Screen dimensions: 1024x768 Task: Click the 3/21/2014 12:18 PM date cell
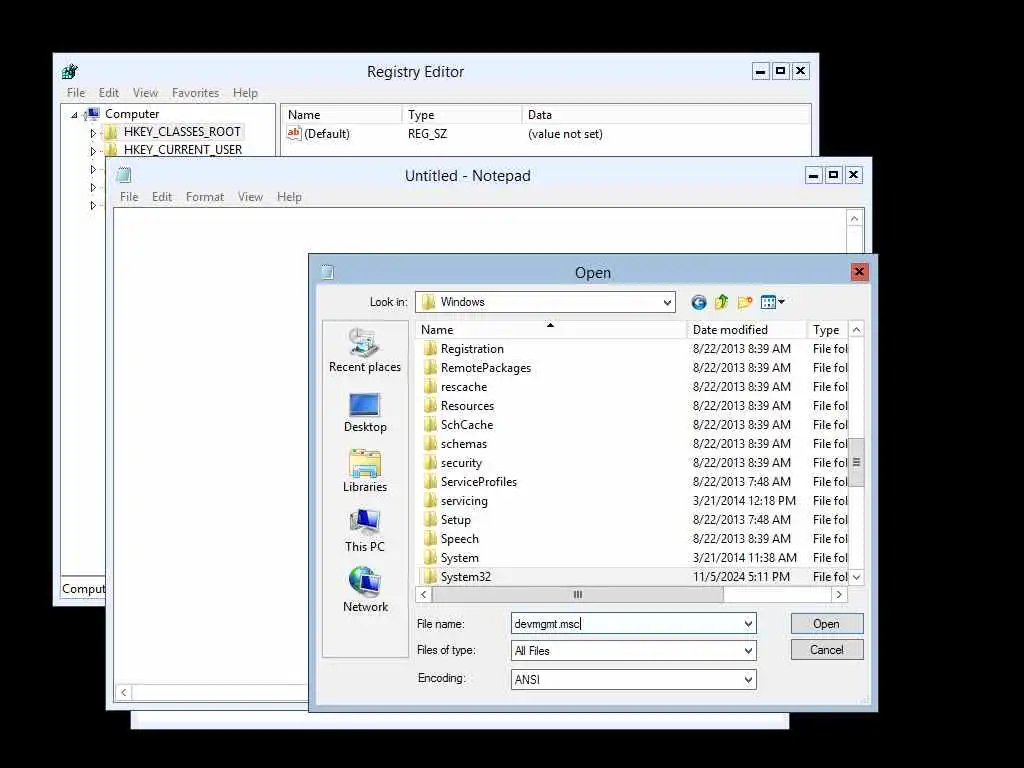[x=744, y=501]
